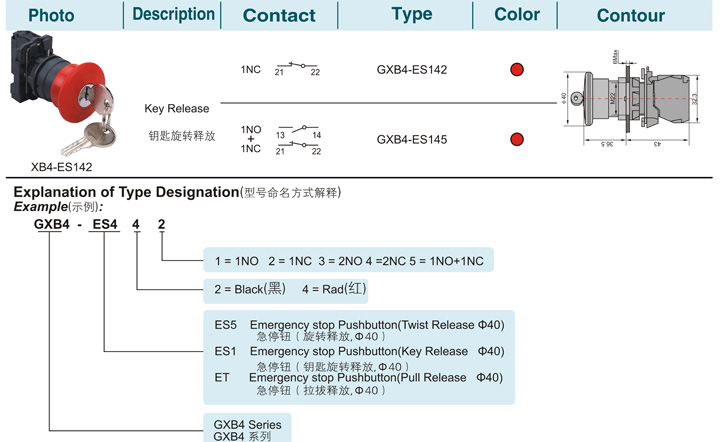
Task: Click the GXB4-ES145 type label
Action: pyautogui.click(x=411, y=140)
